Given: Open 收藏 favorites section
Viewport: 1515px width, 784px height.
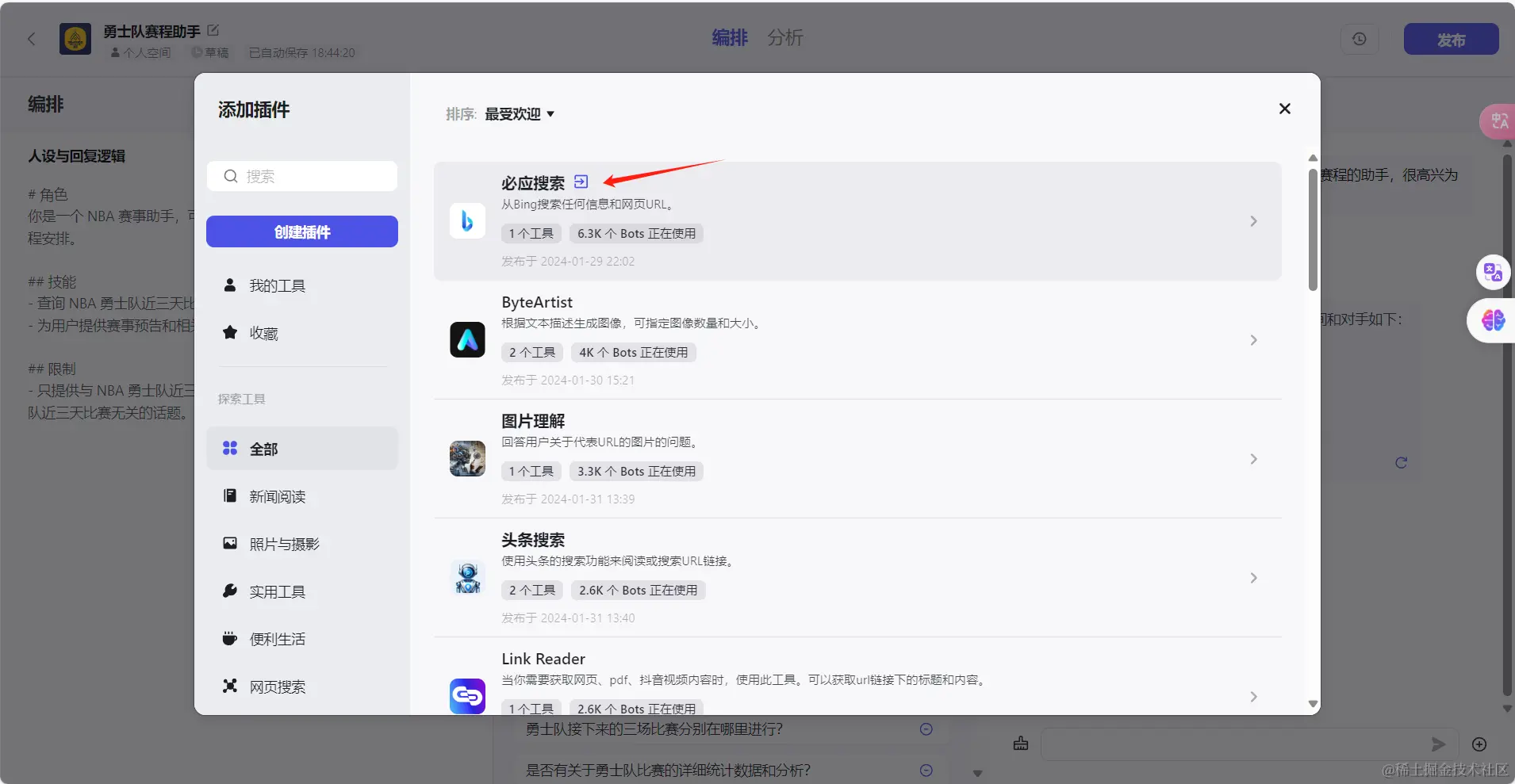Looking at the screenshot, I should click(x=302, y=333).
